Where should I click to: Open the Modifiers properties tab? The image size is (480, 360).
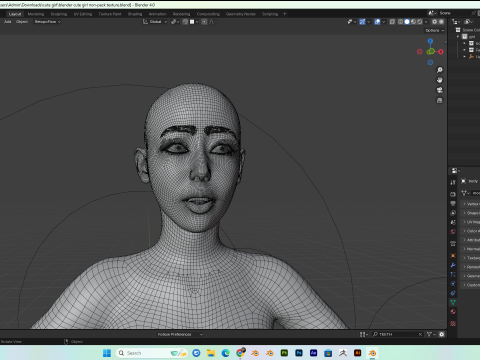[x=453, y=265]
